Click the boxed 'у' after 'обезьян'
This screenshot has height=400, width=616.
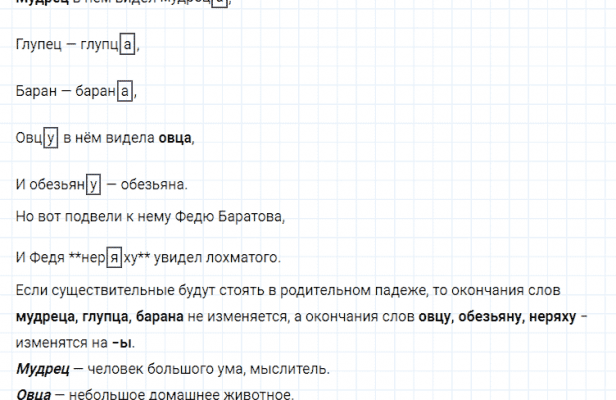[95, 185]
